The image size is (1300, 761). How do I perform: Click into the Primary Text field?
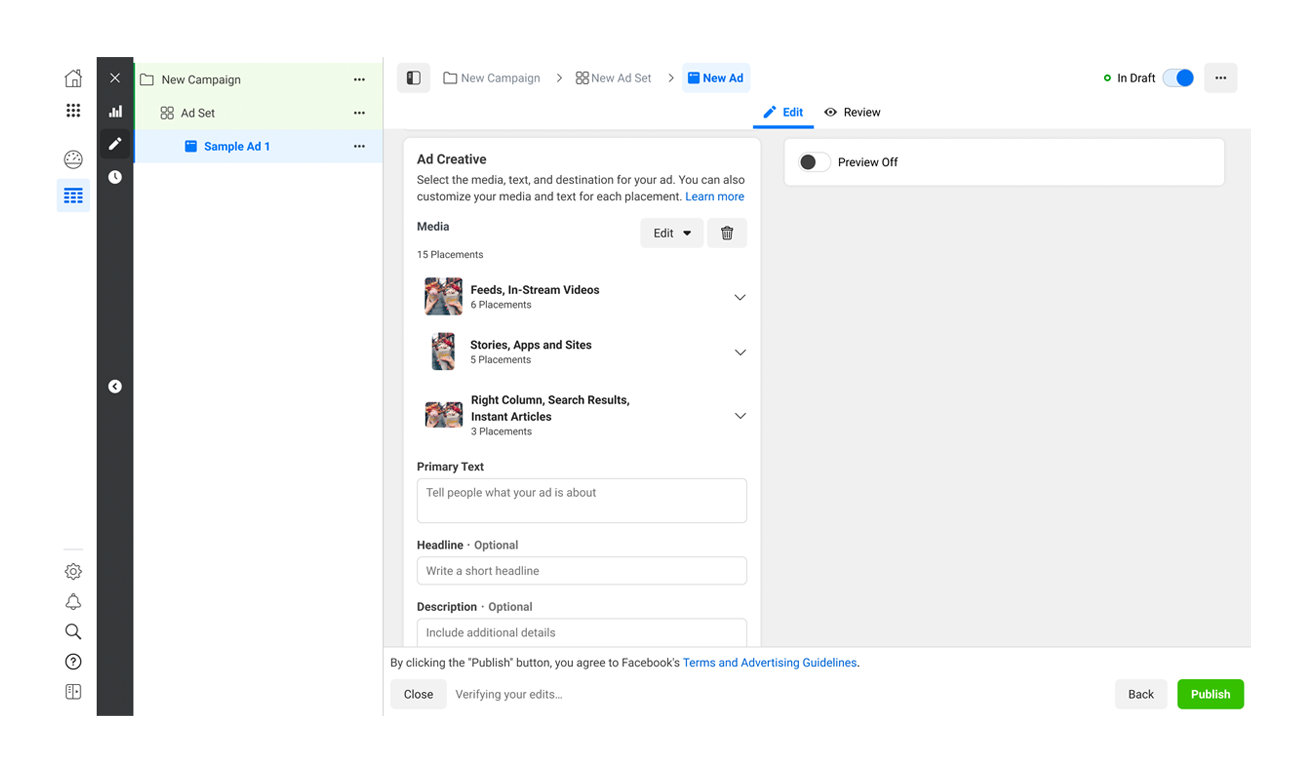click(x=581, y=500)
